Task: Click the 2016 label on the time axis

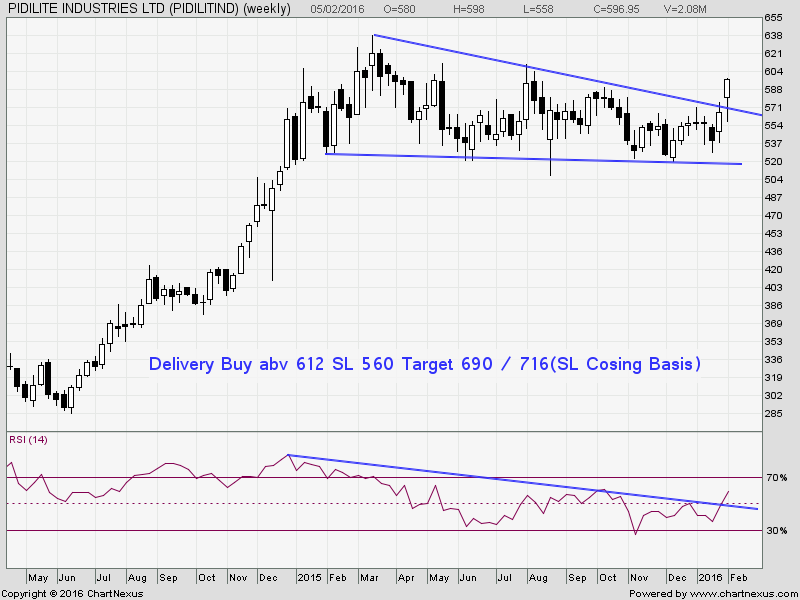Action: point(711,578)
